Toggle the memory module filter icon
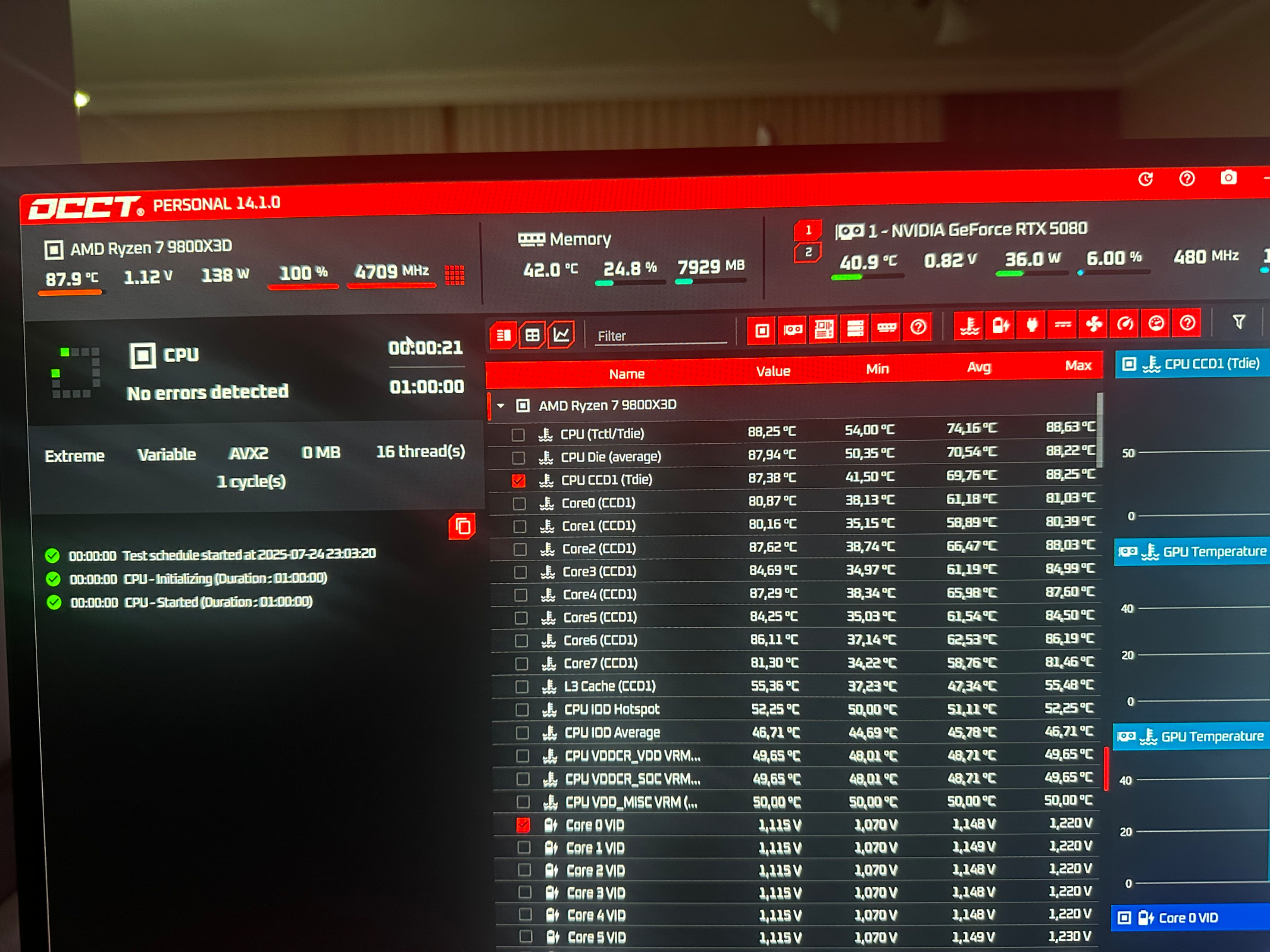 886,327
